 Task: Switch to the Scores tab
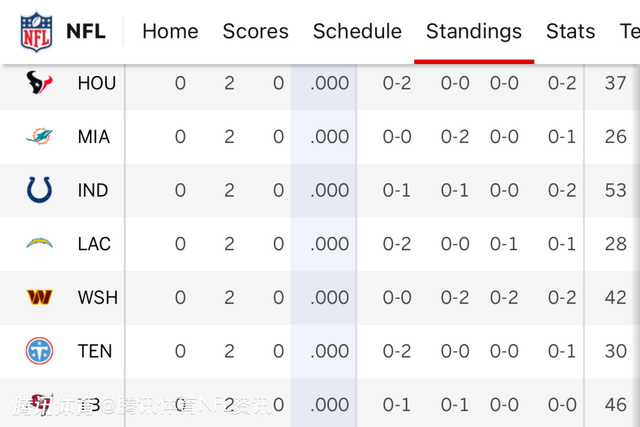coord(256,31)
